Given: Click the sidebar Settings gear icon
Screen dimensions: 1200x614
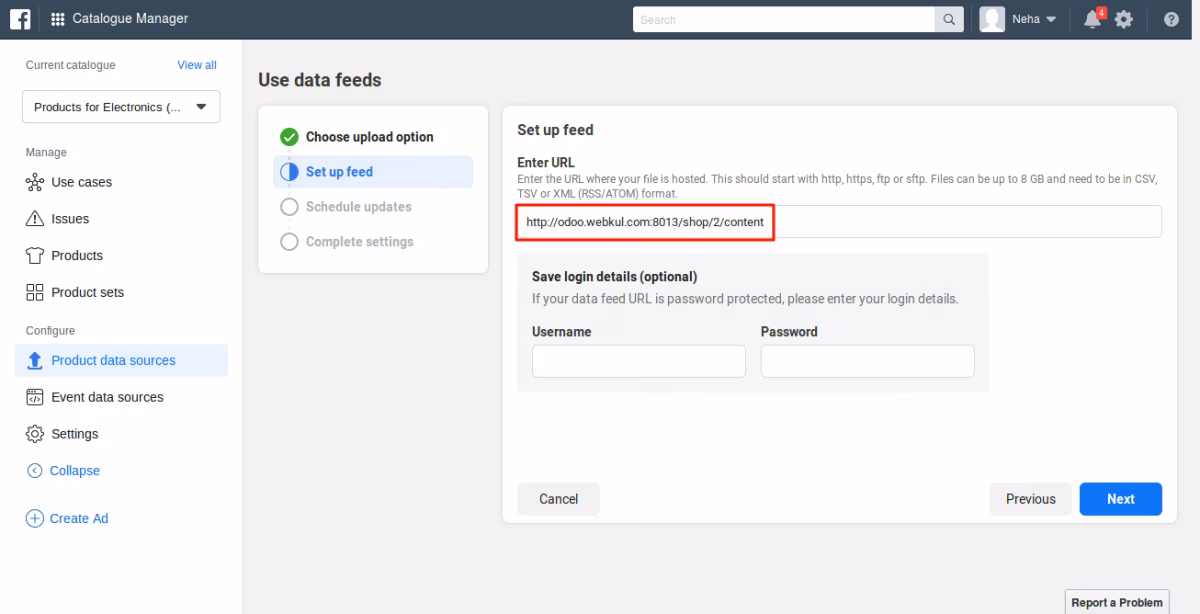Looking at the screenshot, I should coord(35,434).
